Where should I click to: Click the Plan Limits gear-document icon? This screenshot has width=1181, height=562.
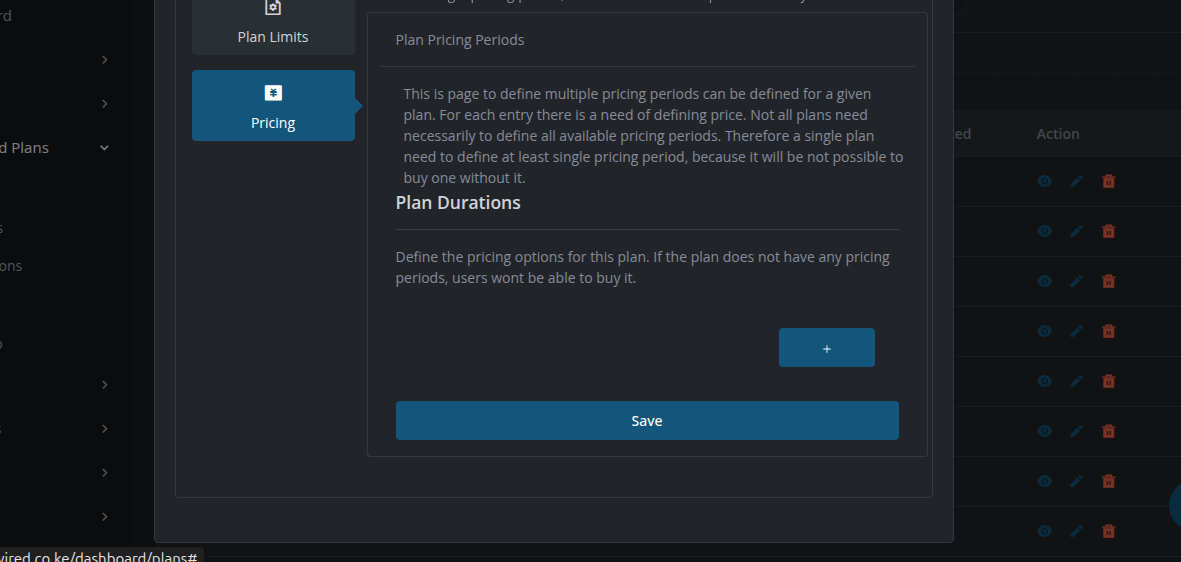point(273,7)
